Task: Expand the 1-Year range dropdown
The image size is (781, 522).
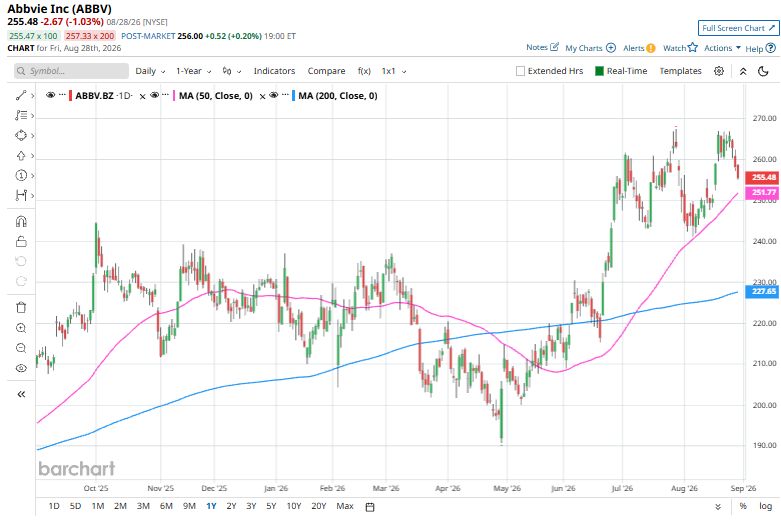Action: (193, 71)
